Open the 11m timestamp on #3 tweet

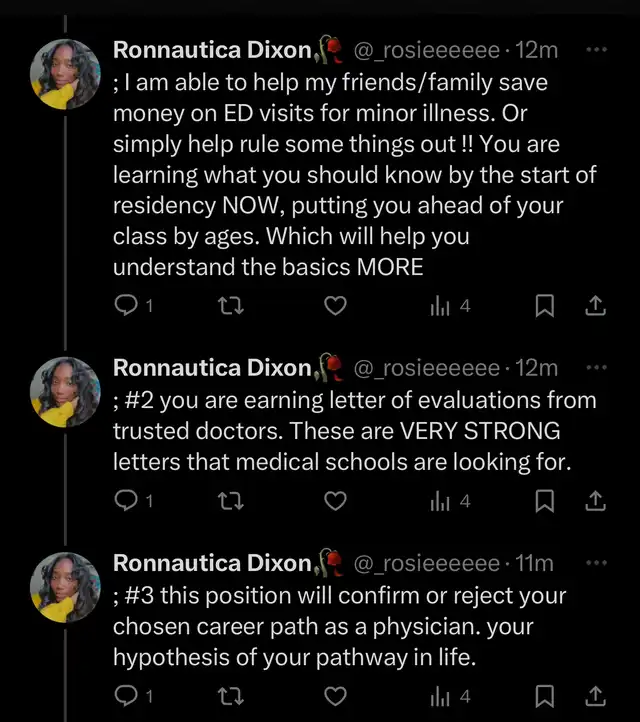[x=533, y=563]
